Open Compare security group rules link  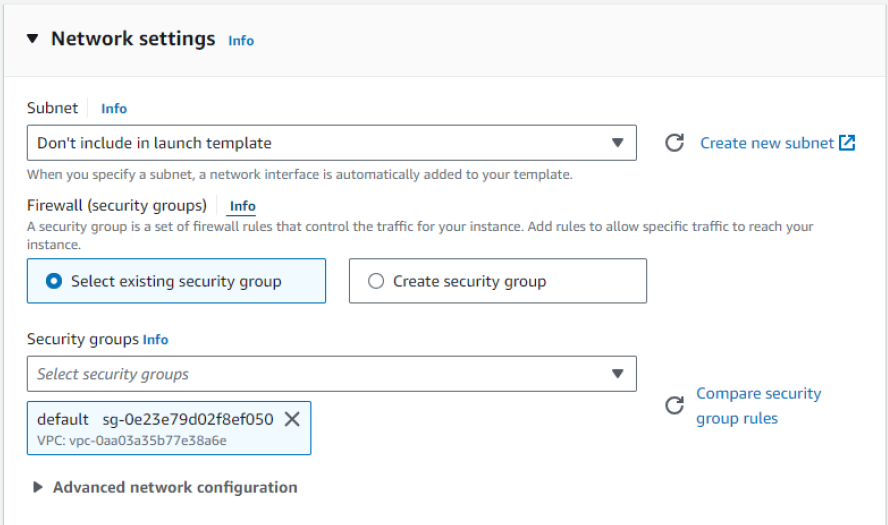[x=758, y=405]
